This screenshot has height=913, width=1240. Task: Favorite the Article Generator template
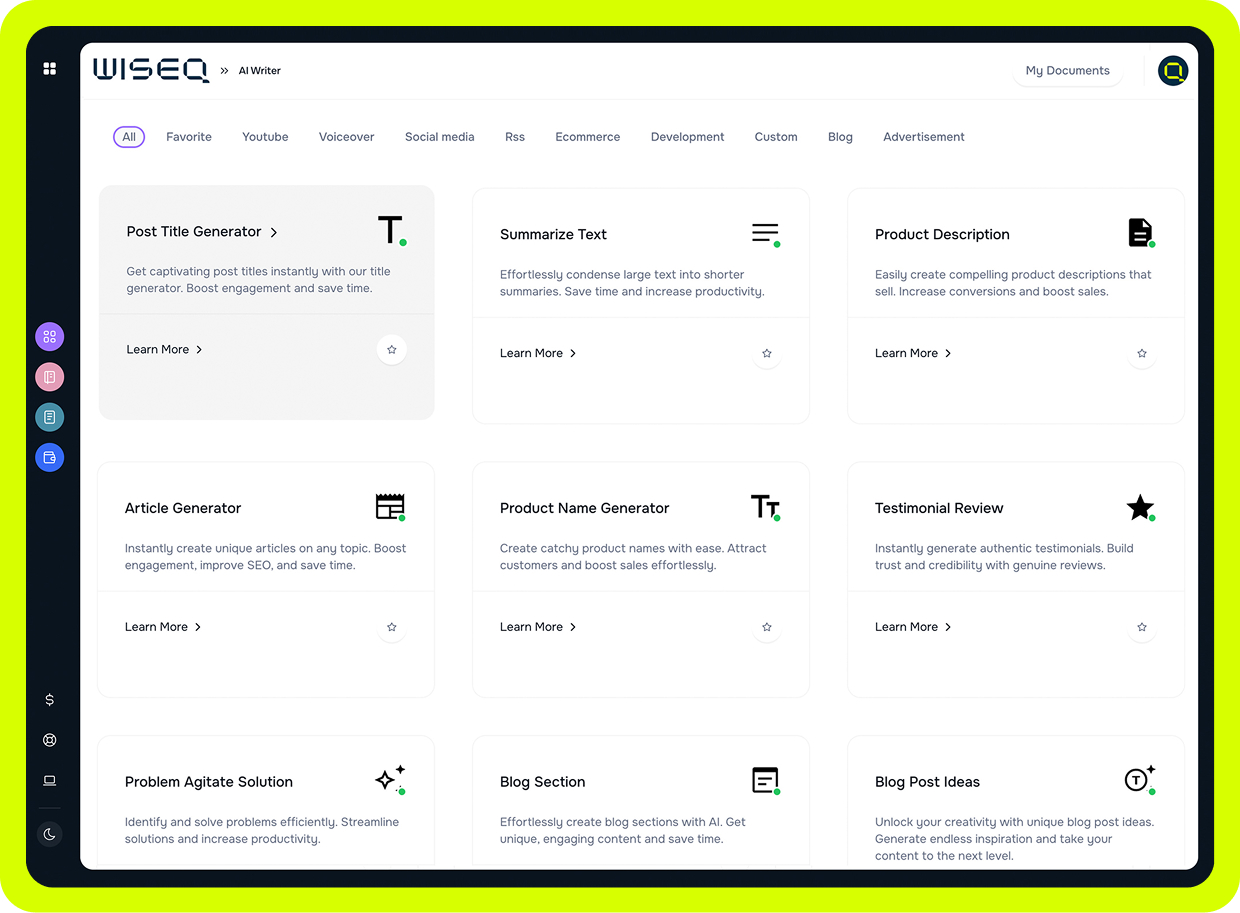point(391,627)
